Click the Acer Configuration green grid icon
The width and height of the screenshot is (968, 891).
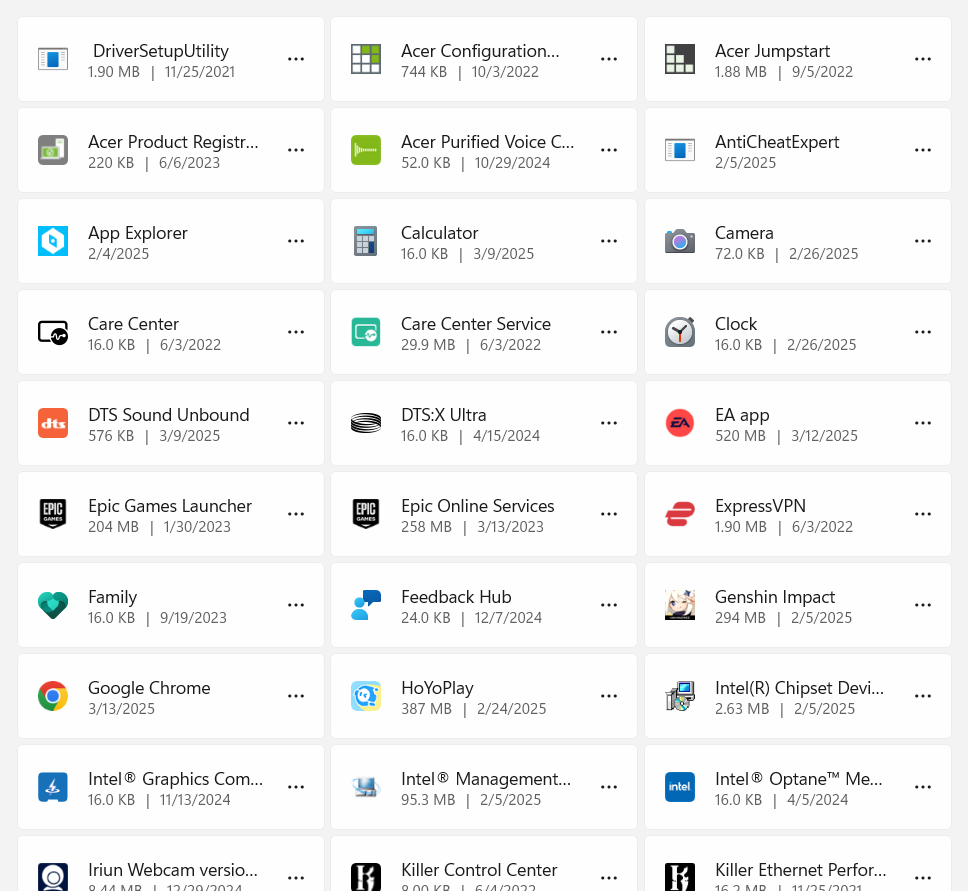click(366, 59)
